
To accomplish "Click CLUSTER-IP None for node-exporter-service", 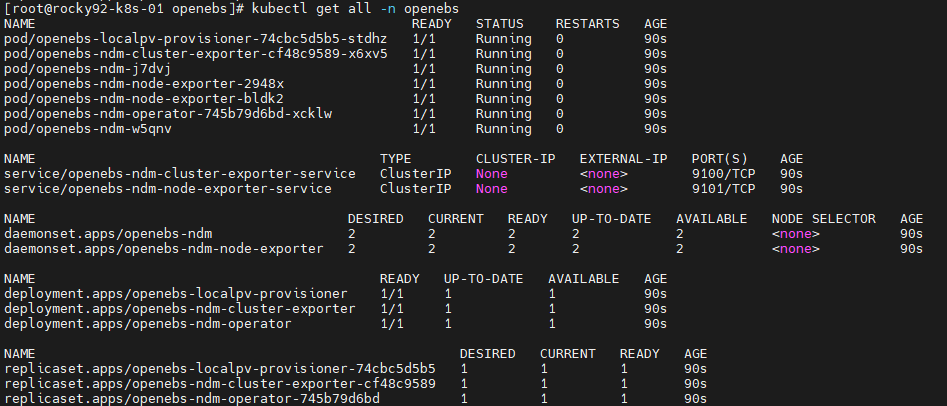I will (492, 188).
